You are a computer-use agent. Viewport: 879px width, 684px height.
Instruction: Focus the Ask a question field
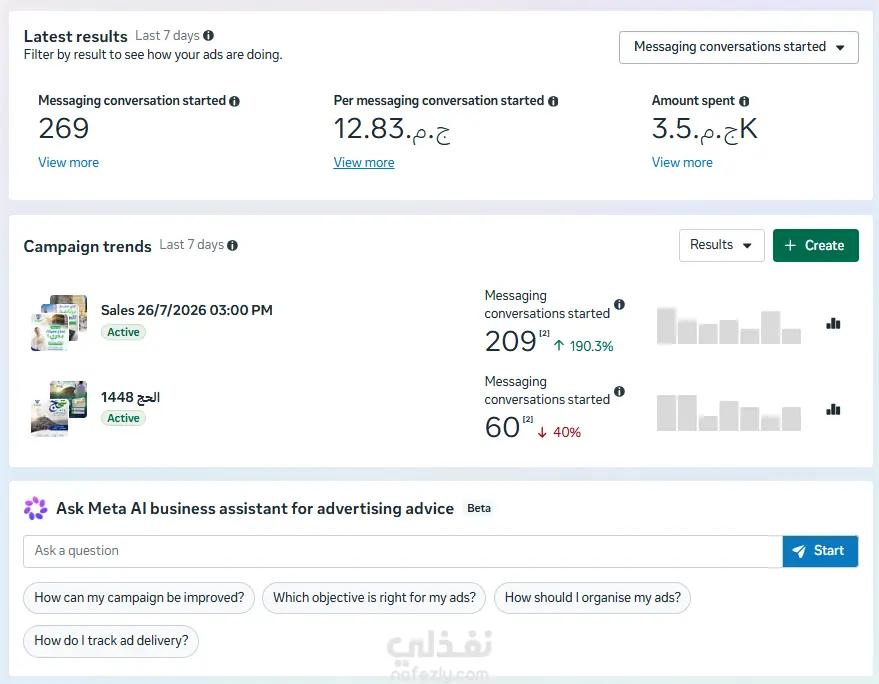coord(403,551)
